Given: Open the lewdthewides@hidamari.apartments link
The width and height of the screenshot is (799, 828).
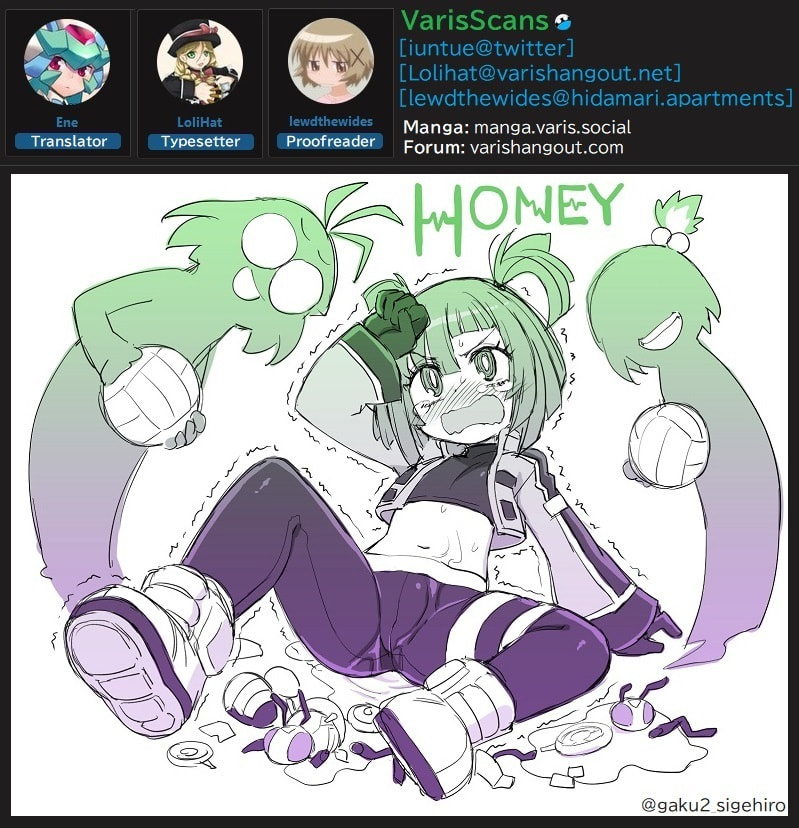Looking at the screenshot, I should click(x=596, y=98).
